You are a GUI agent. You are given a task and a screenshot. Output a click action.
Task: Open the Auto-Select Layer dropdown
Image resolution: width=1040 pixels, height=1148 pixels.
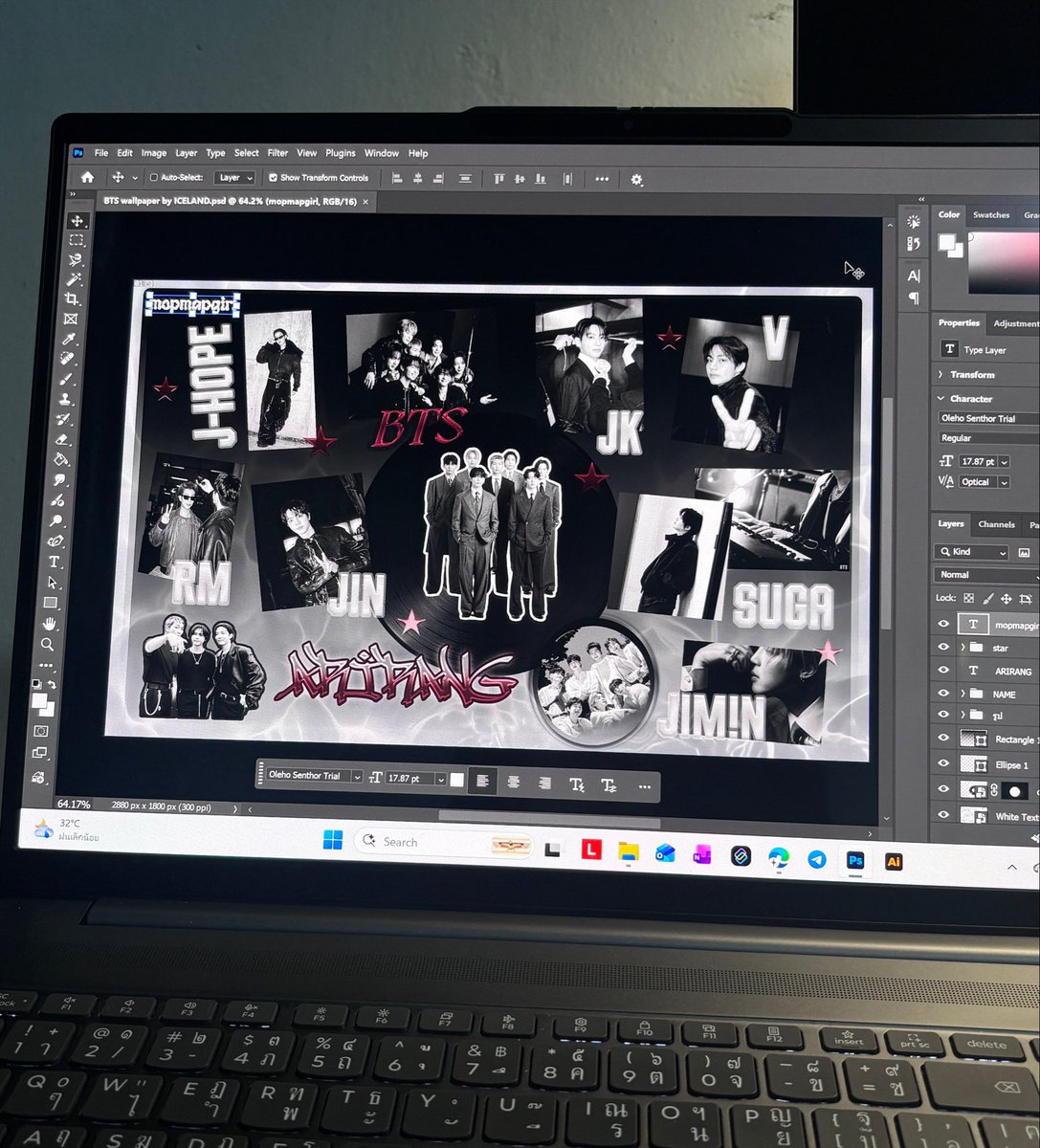[234, 178]
